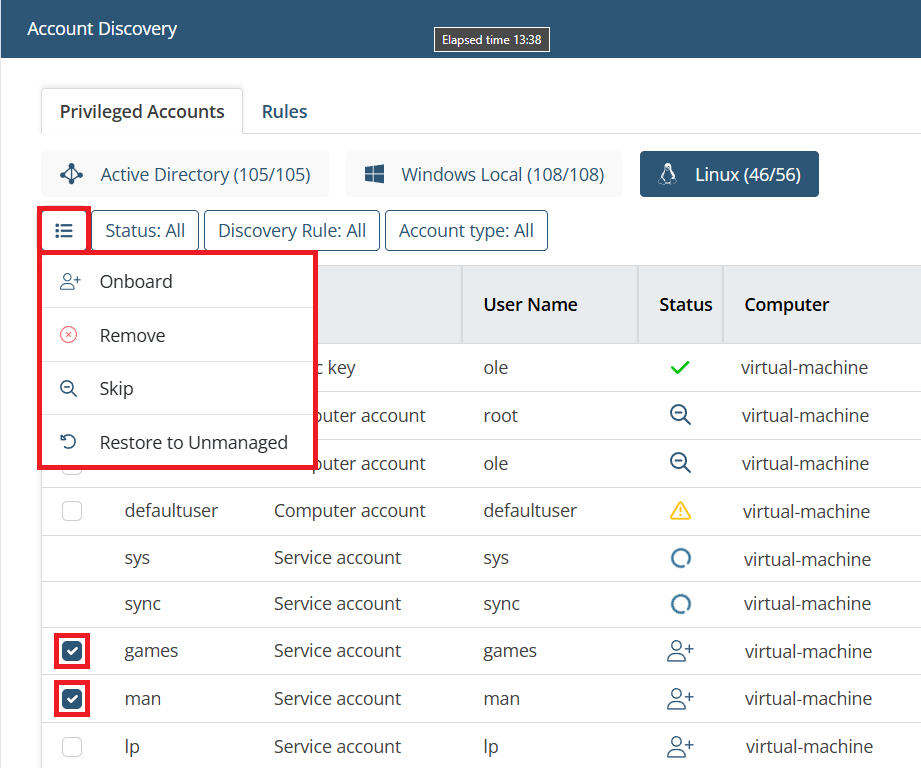Switch to the Rules tab
Viewport: 921px width, 768px height.
284,112
